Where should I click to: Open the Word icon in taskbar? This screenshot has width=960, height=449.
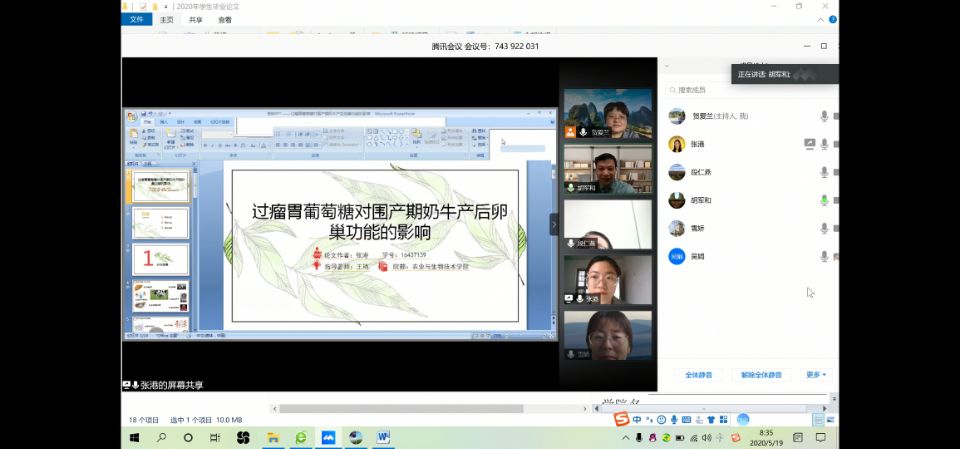pyautogui.click(x=383, y=438)
